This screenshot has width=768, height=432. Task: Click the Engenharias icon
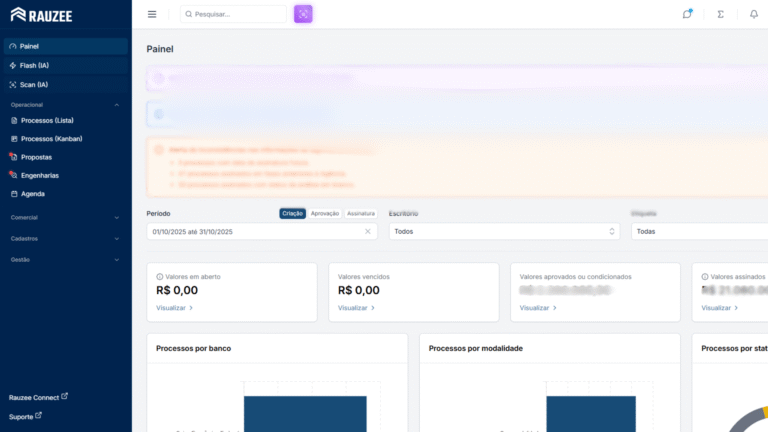point(13,175)
